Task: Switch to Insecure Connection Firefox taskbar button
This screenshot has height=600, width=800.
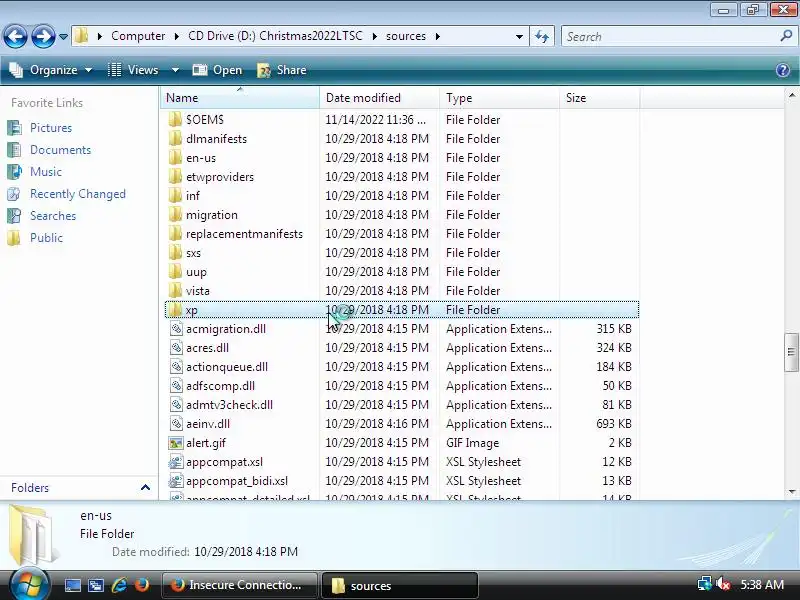Action: tap(239, 585)
